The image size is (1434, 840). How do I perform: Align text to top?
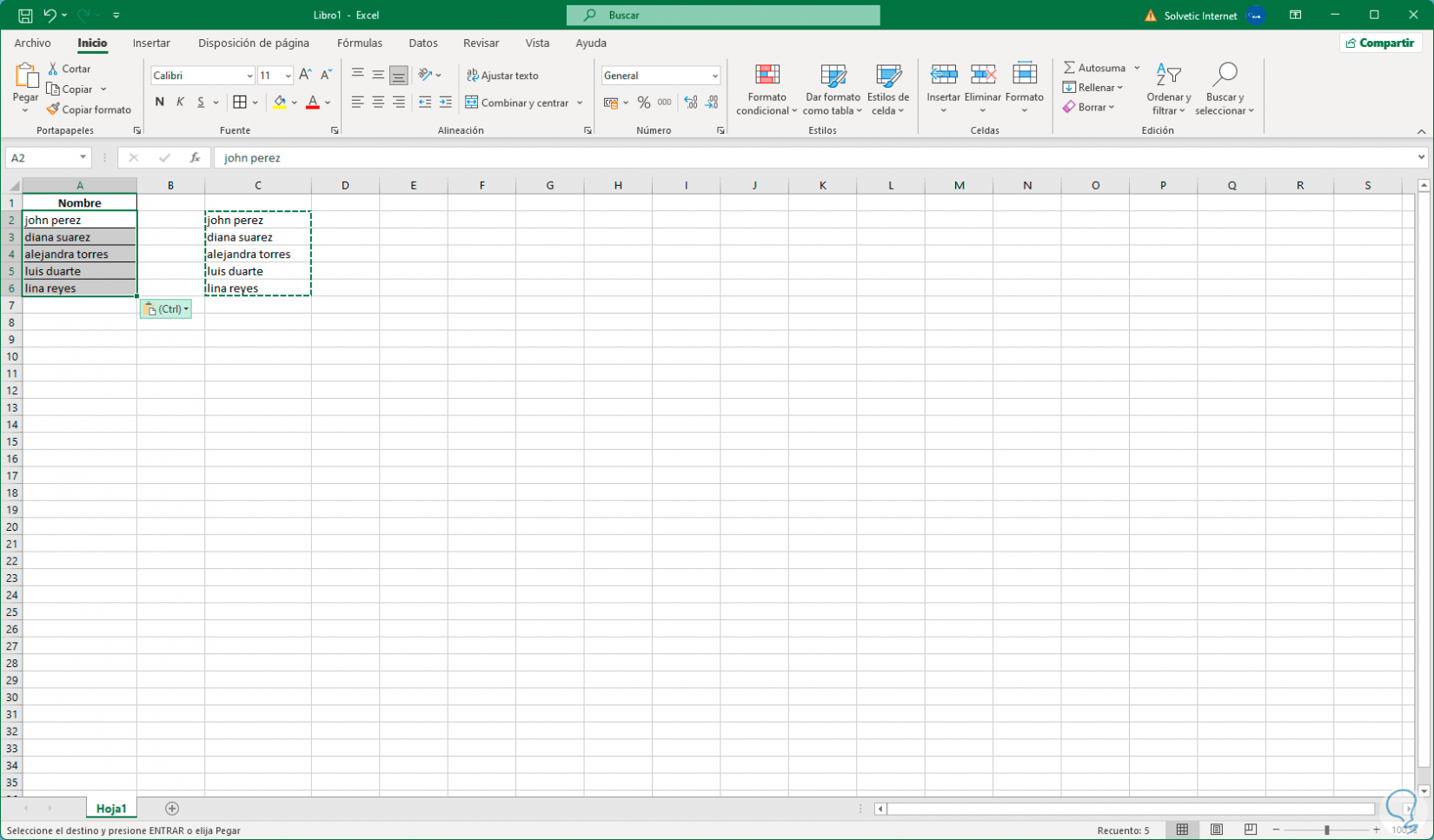tap(357, 76)
